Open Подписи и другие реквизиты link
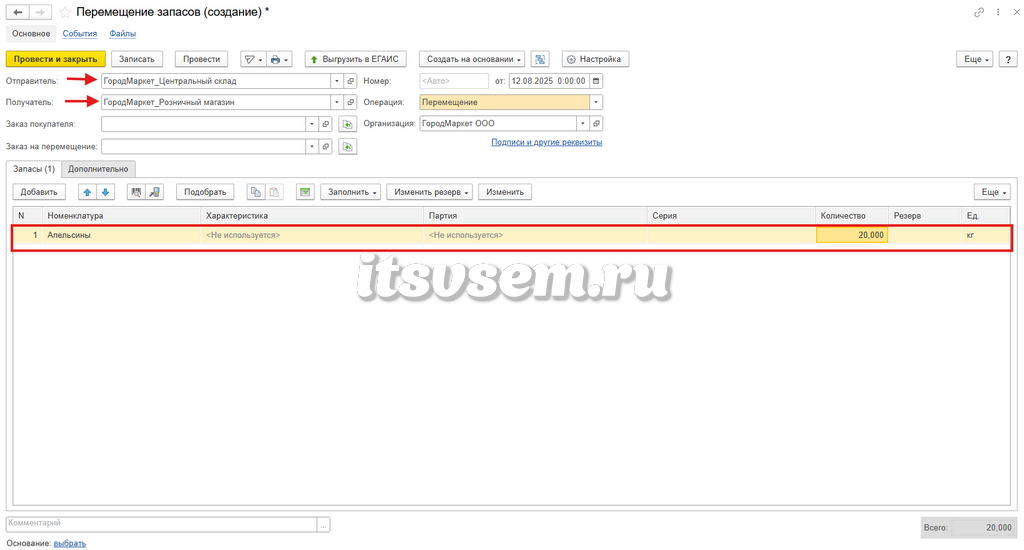1024x550 pixels. point(547,142)
